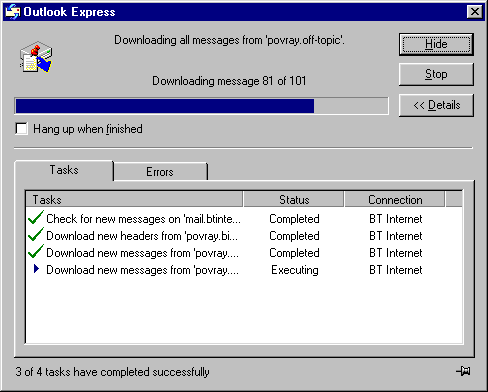Click 'Downloading message 81 of 101' text
The height and width of the screenshot is (392, 488).
[x=229, y=81]
